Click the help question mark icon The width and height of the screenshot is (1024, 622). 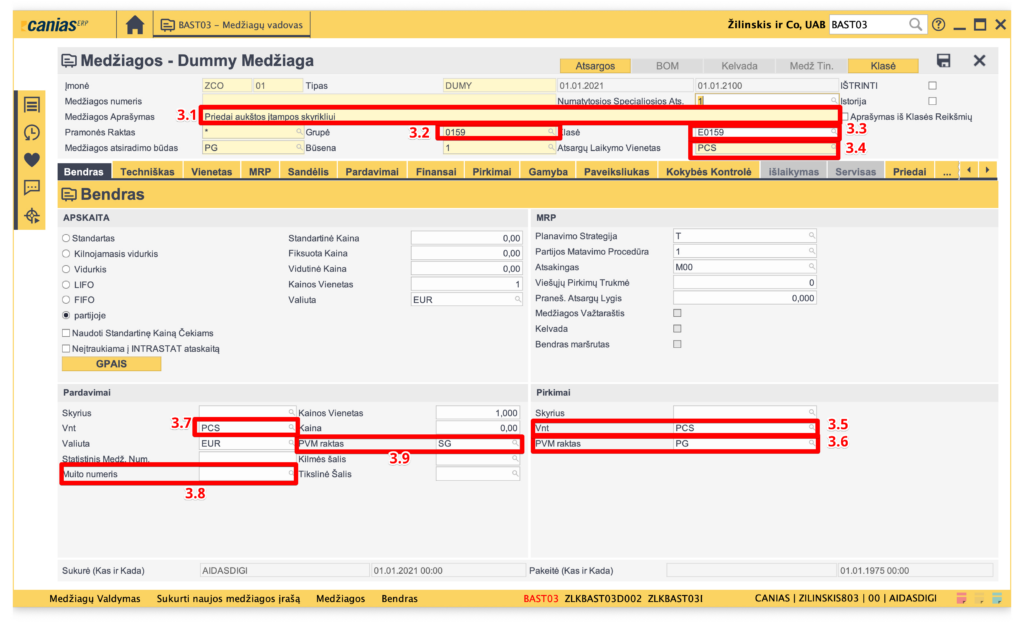coord(938,25)
